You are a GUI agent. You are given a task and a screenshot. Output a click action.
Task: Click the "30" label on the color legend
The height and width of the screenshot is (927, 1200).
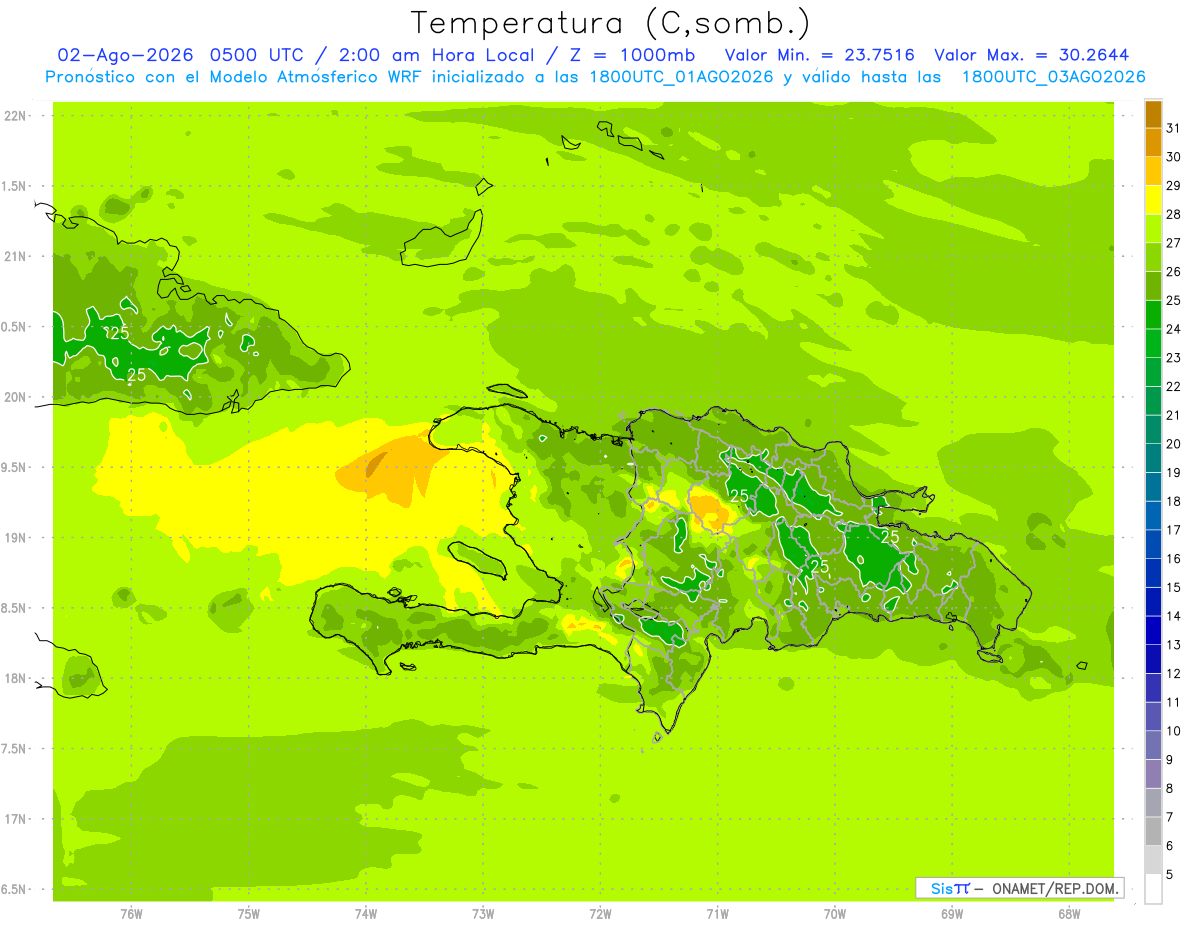click(1174, 157)
